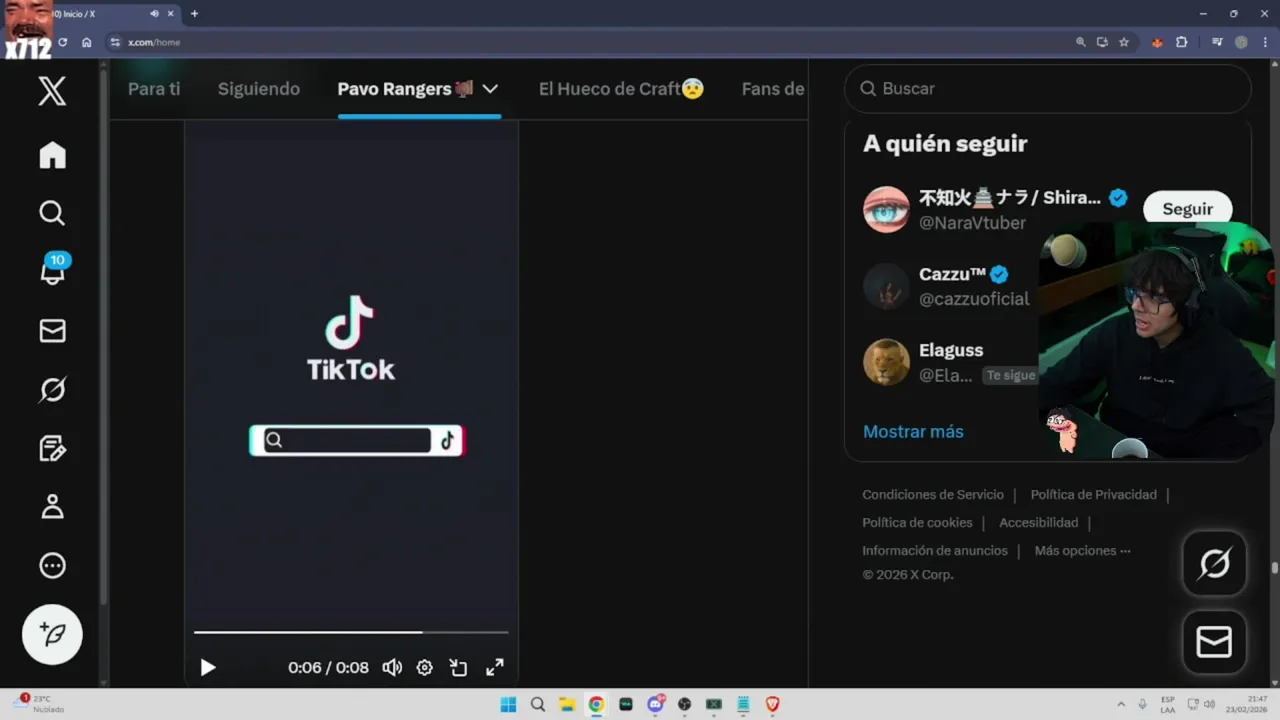The image size is (1280, 720).
Task: Open the Accesibilidad footer link
Action: (x=1038, y=522)
